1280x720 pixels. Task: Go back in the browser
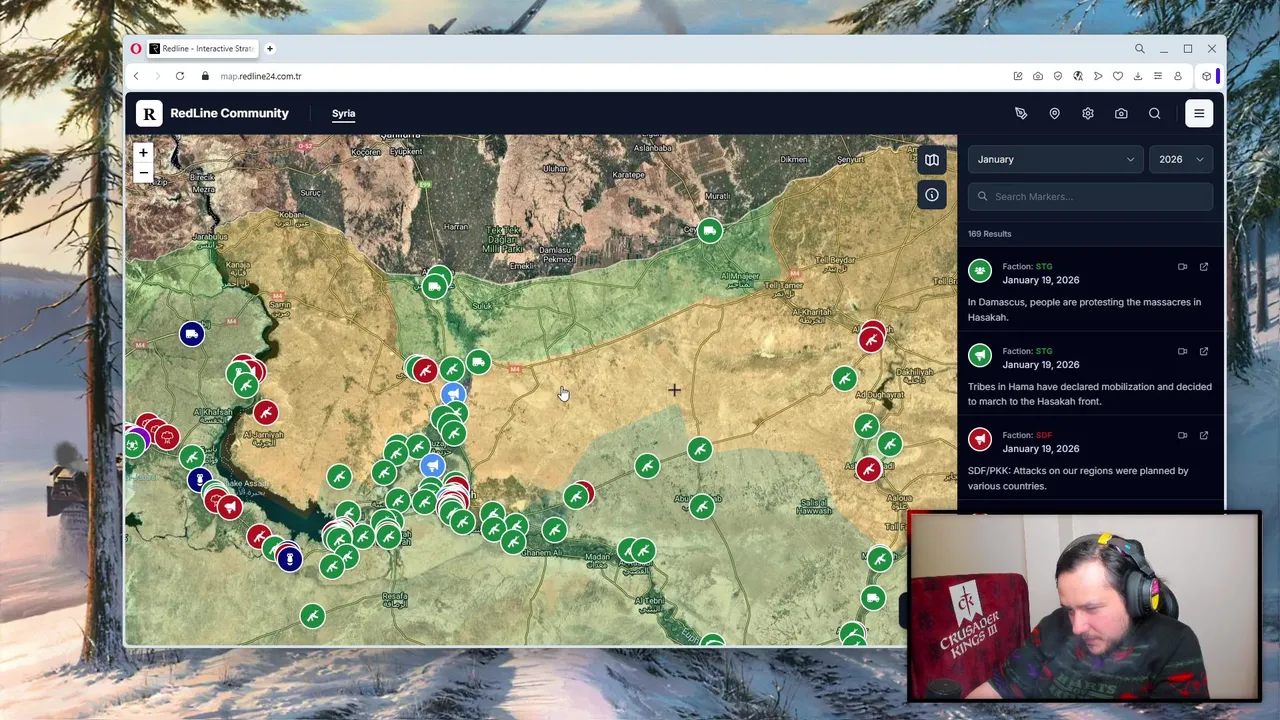pyautogui.click(x=136, y=76)
